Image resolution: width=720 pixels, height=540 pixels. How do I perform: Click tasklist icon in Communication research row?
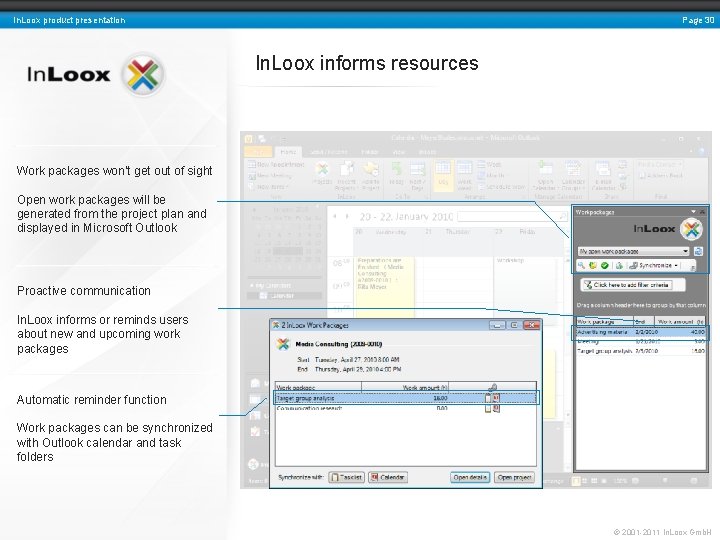click(x=488, y=408)
